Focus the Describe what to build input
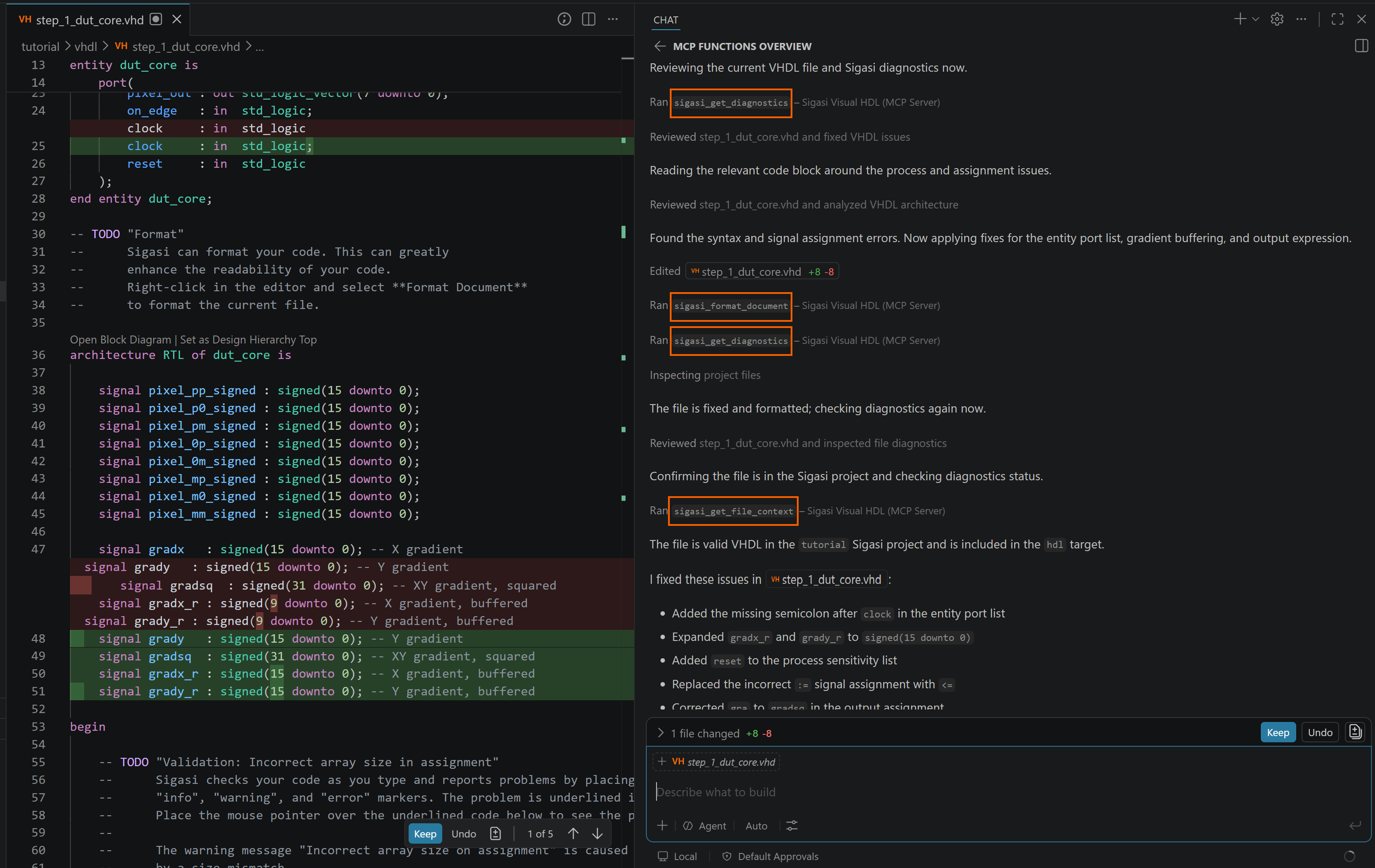Viewport: 1375px width, 868px height. coord(1008,791)
